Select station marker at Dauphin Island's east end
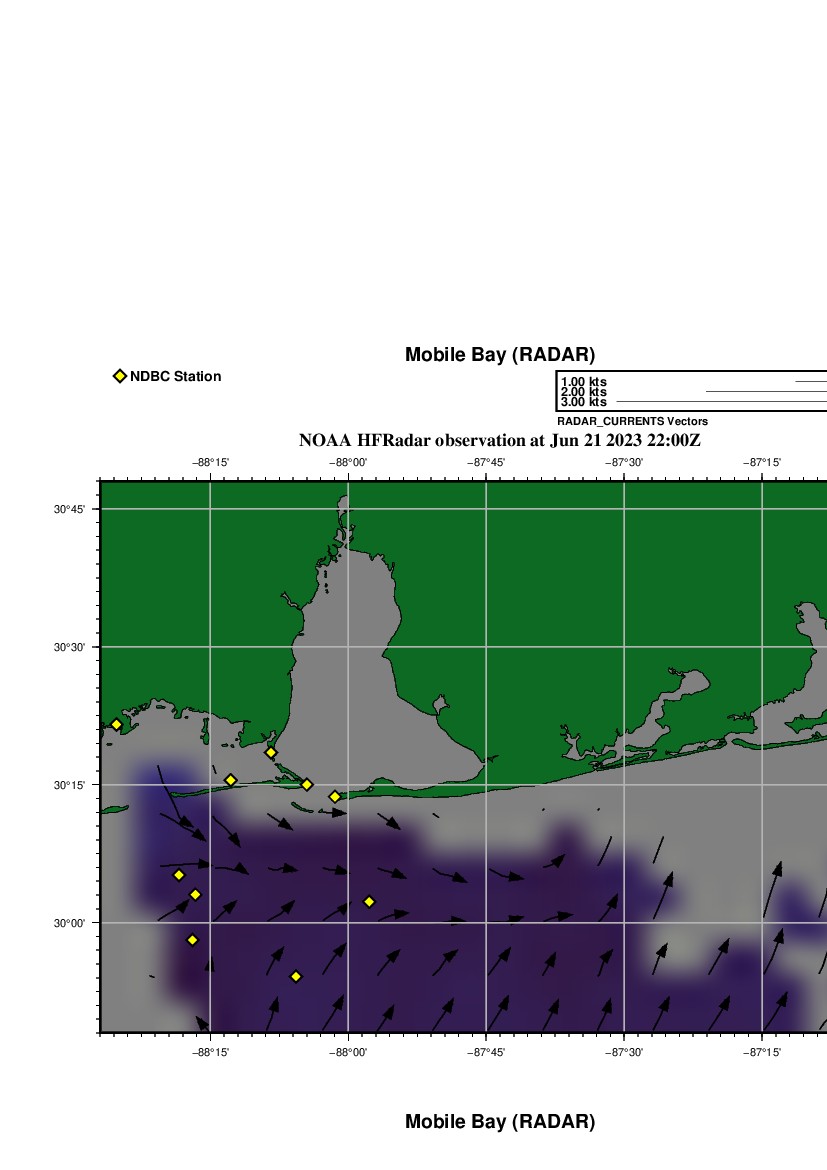827x1170 pixels. [x=307, y=785]
